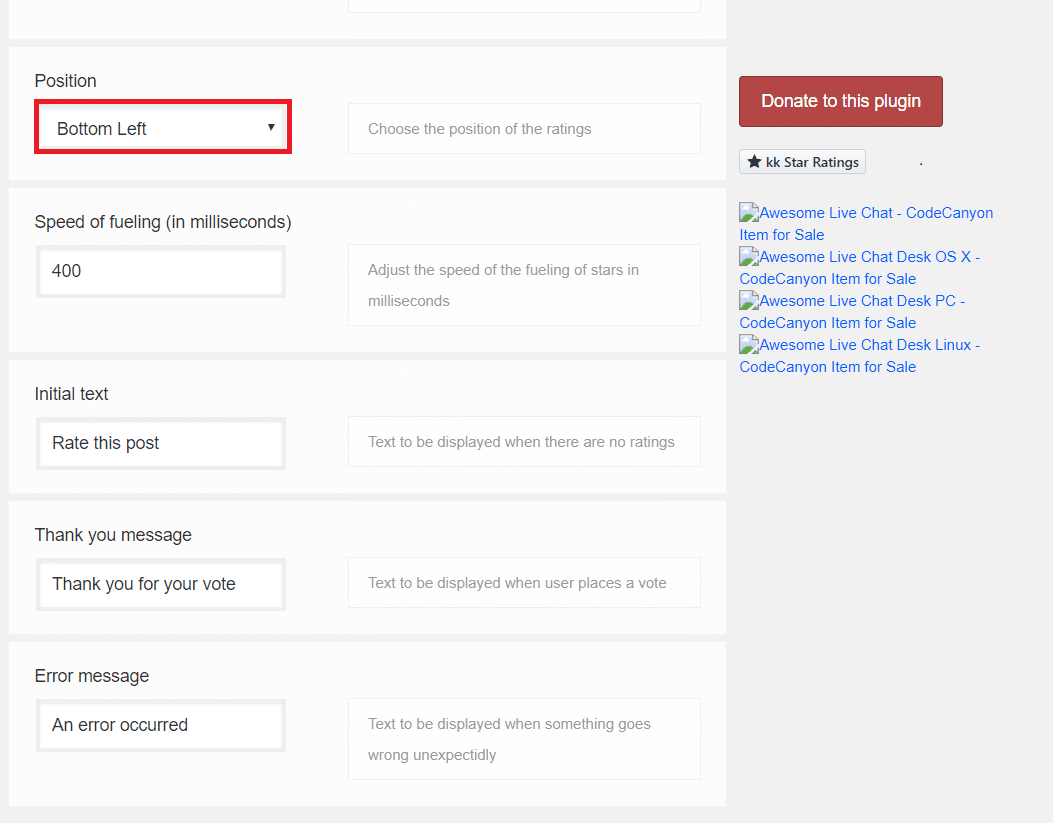Click into the Error message input field
Image resolution: width=1053 pixels, height=823 pixels.
point(161,725)
